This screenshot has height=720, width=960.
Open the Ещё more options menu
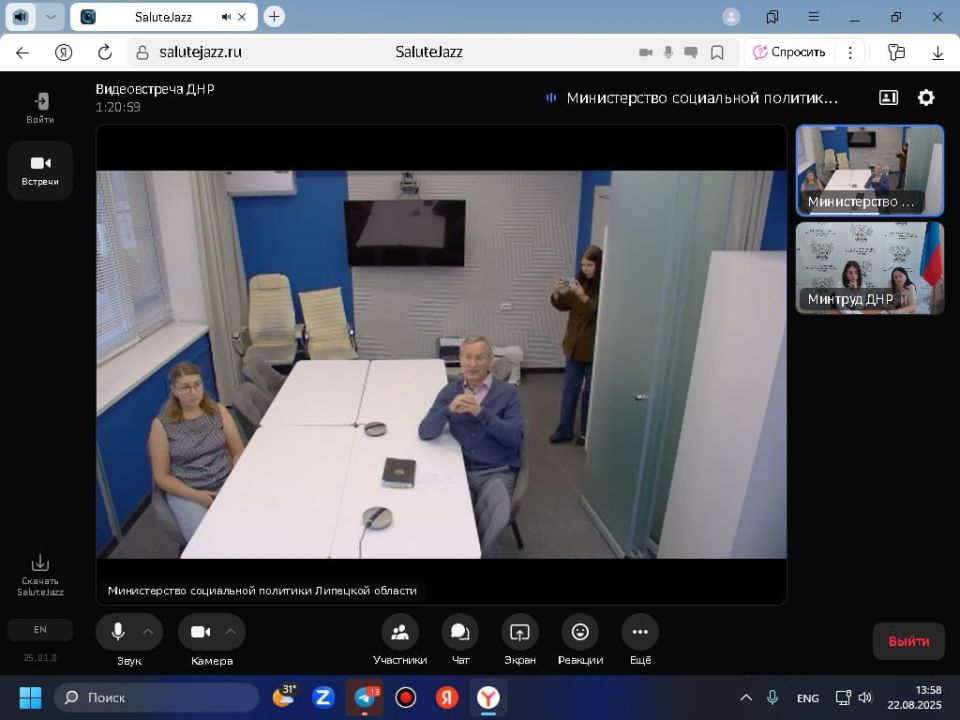640,632
